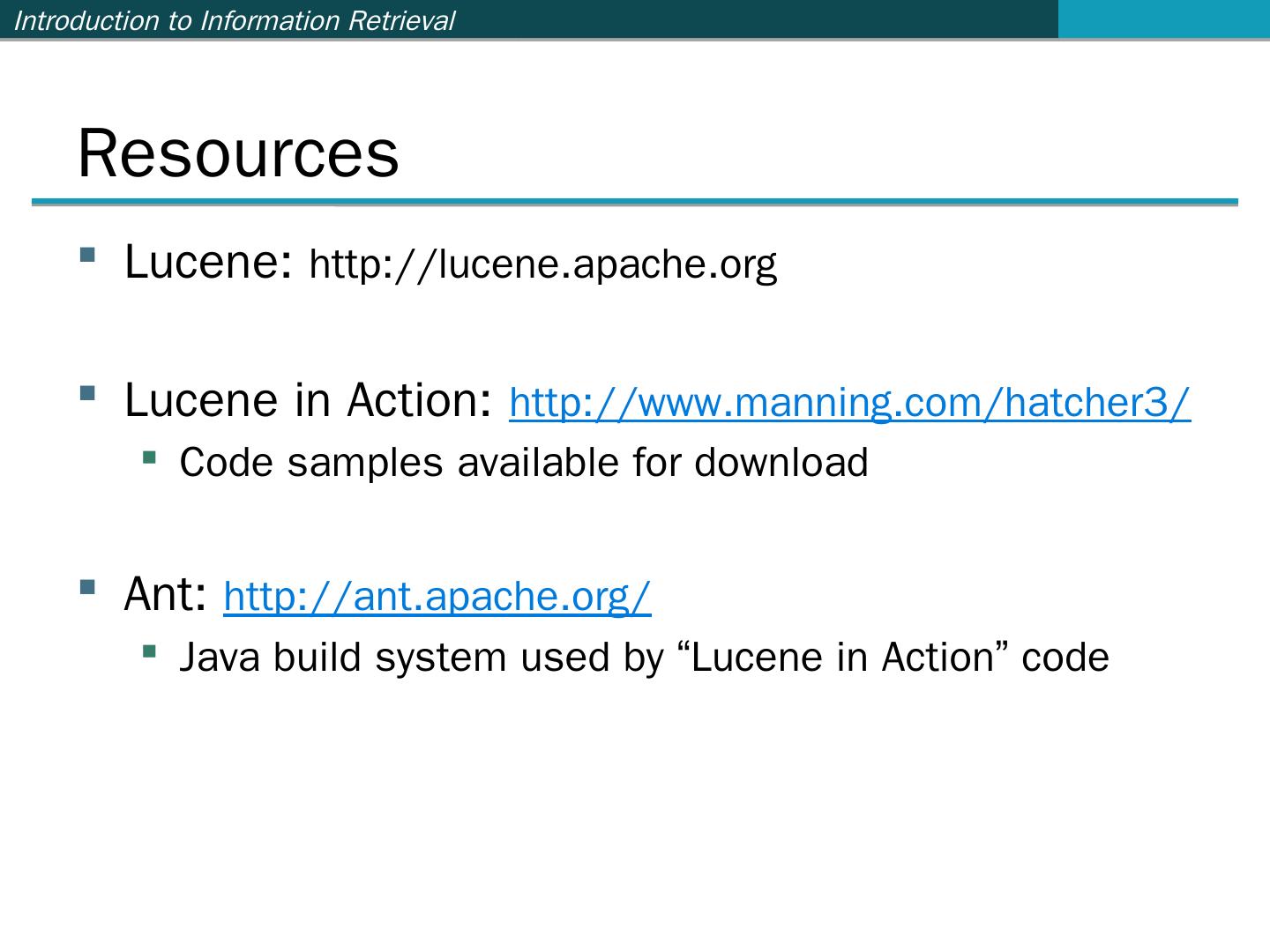Click the green bullet before 'Code samples'
Image resolution: width=1270 pixels, height=952 pixels.
coord(149,457)
